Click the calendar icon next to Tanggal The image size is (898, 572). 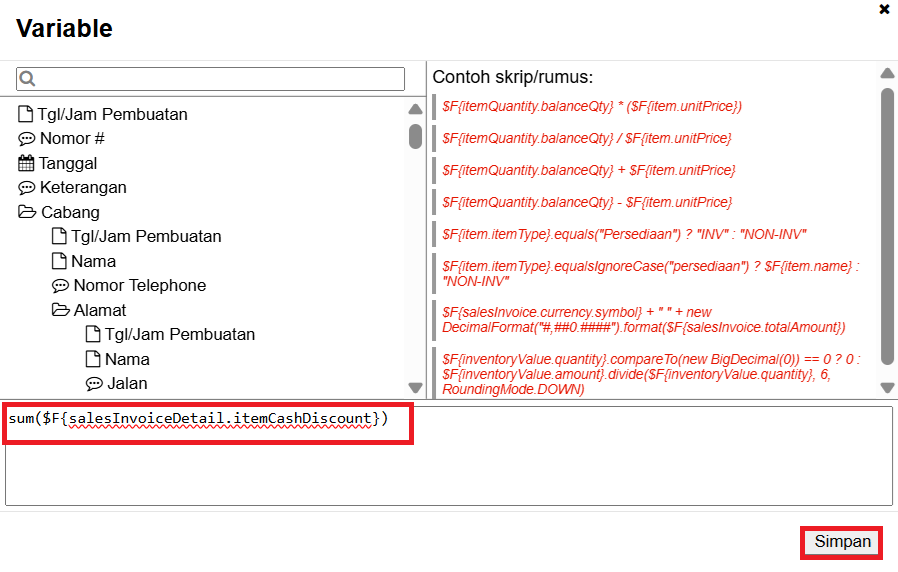point(26,163)
